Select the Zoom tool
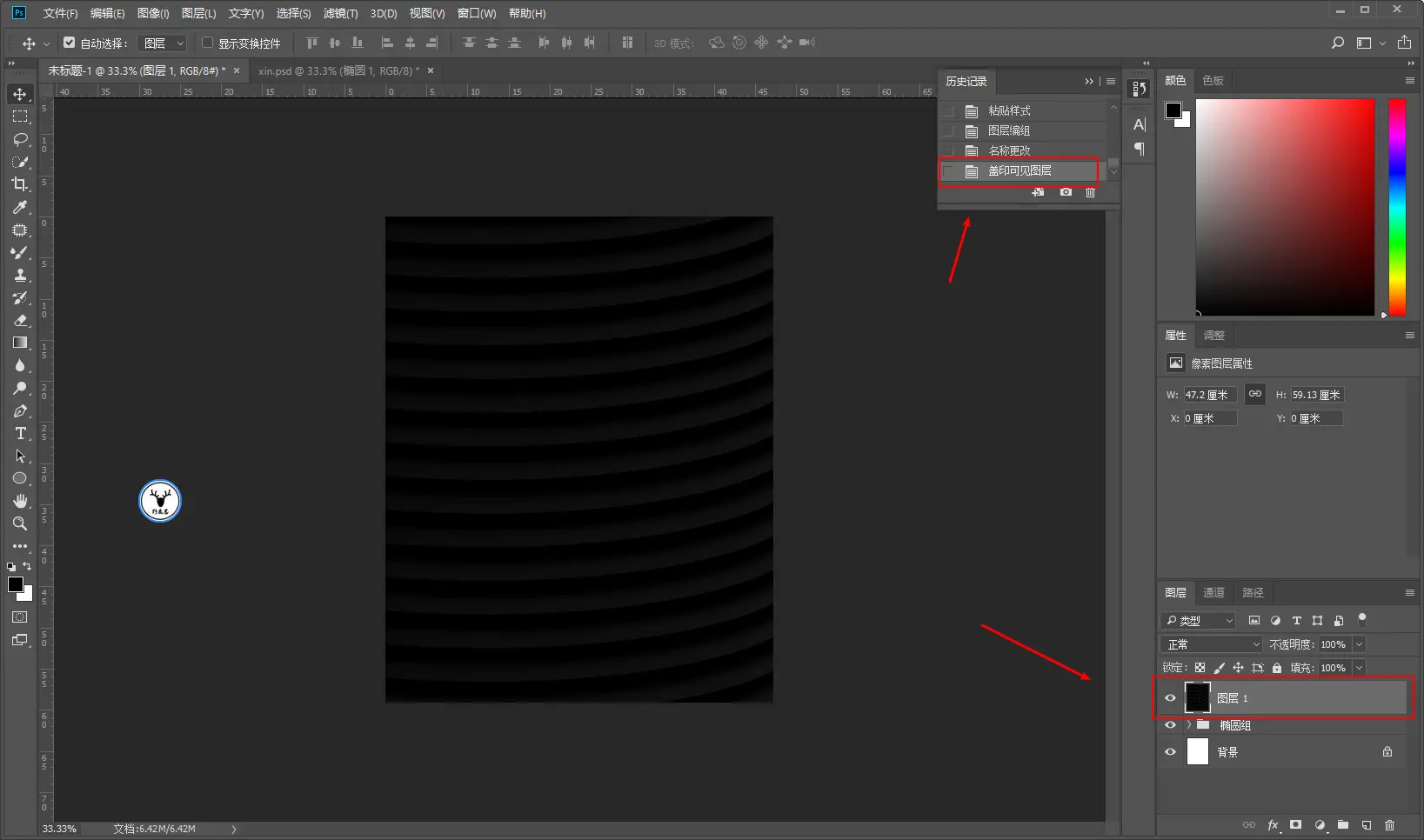Image resolution: width=1424 pixels, height=840 pixels. (20, 523)
